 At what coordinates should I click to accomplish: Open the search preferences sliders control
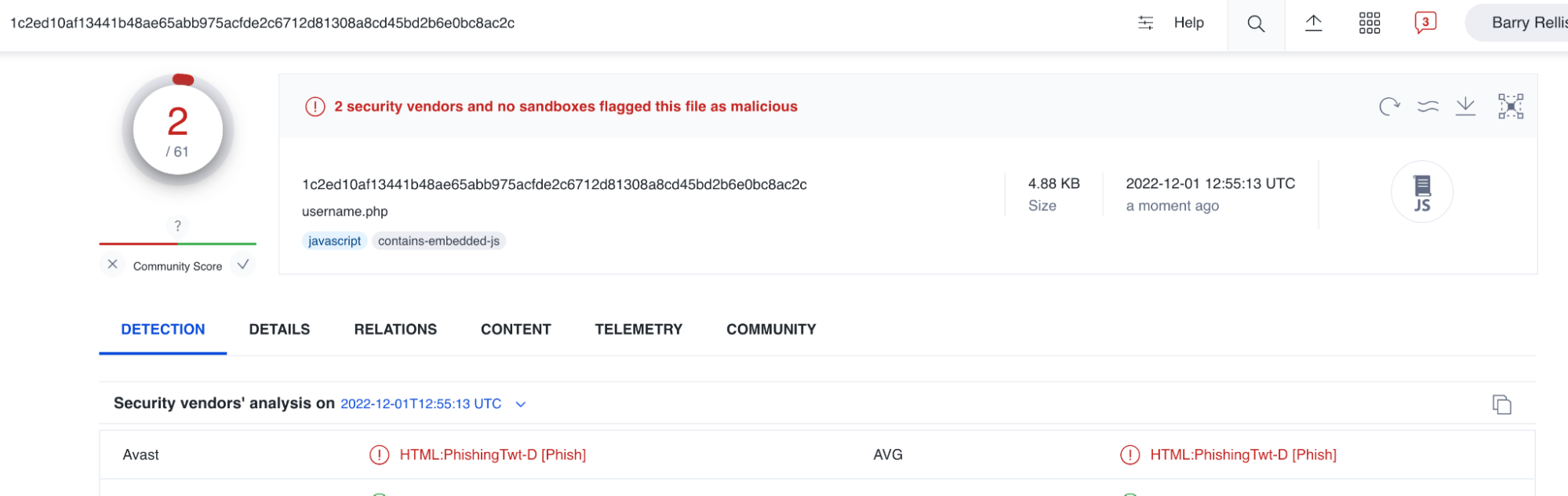(1145, 24)
